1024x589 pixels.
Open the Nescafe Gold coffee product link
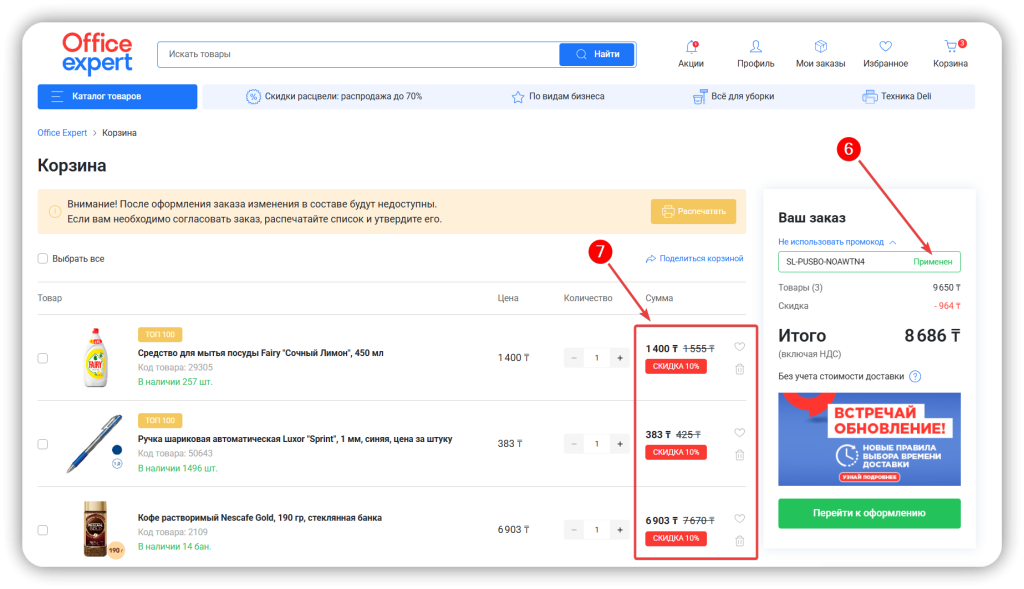pyautogui.click(x=260, y=518)
